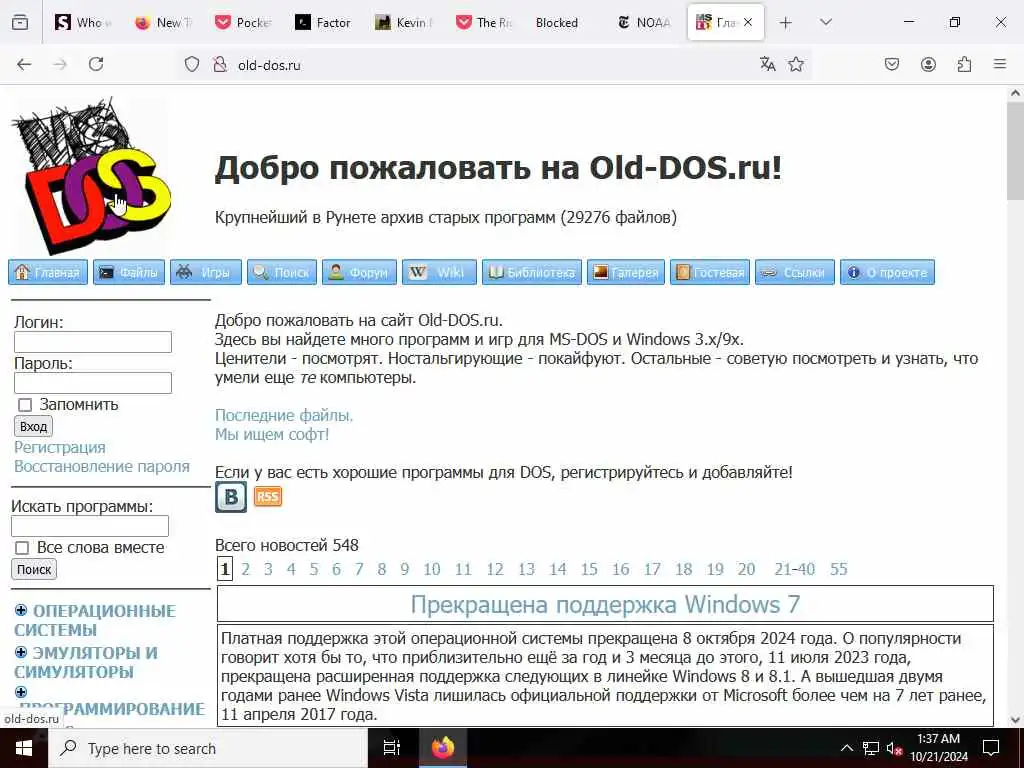
Task: Open the О проекте navigation button
Action: (887, 272)
